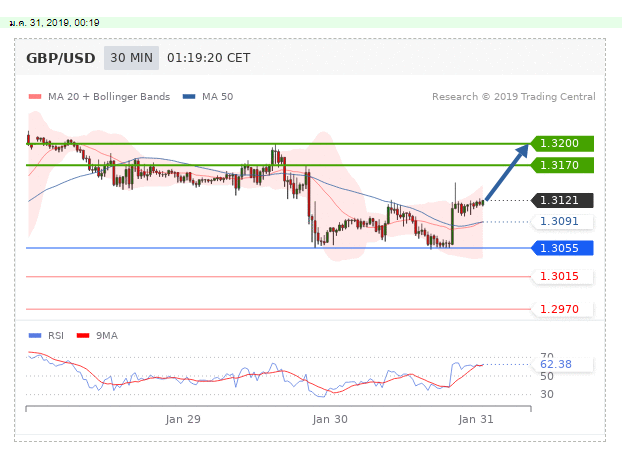Select the 1.3170 resistance price tag
Viewport: 622px width, 454px height.
tap(562, 165)
